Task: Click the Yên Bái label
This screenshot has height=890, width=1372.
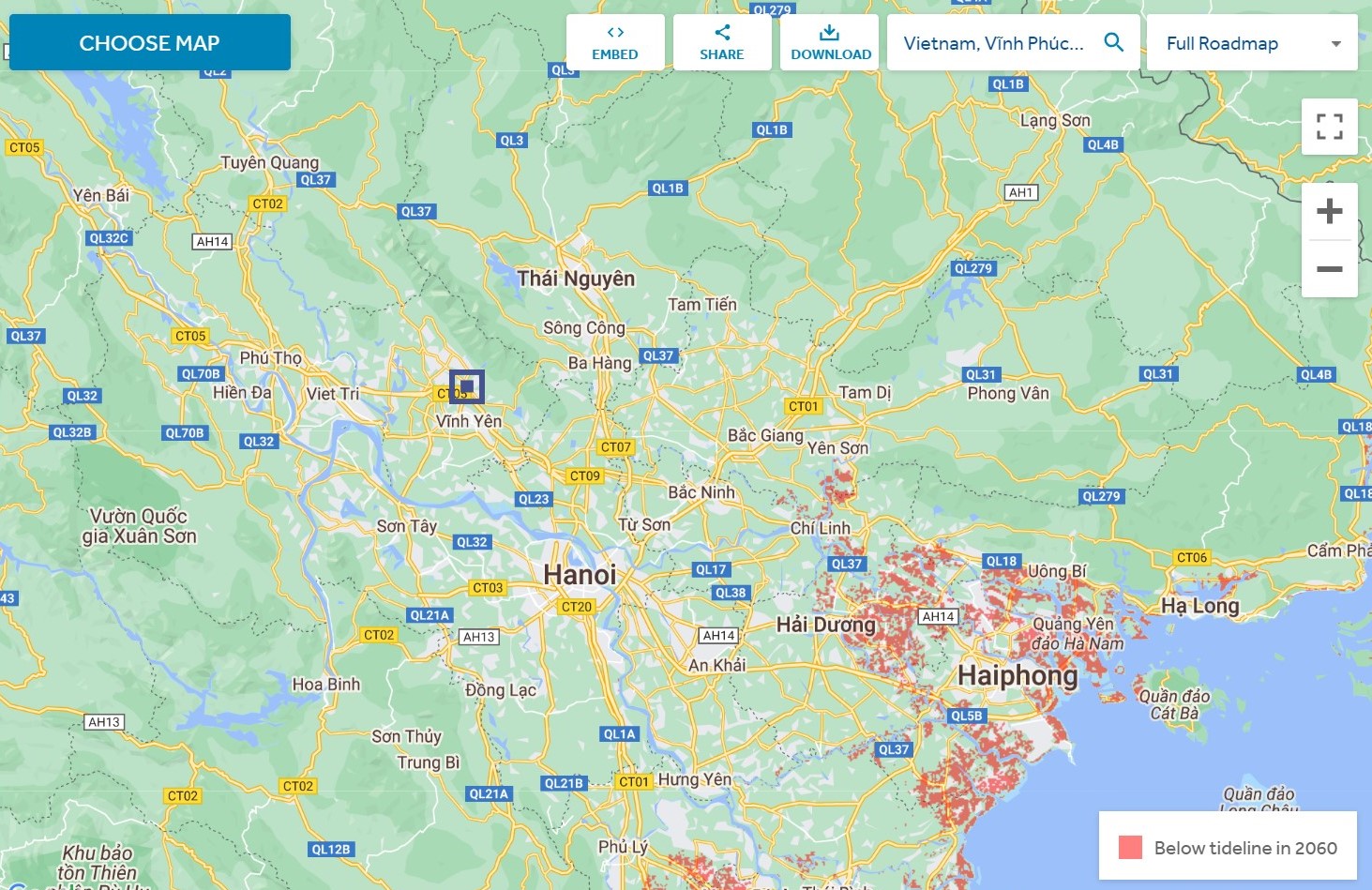Action: [101, 195]
